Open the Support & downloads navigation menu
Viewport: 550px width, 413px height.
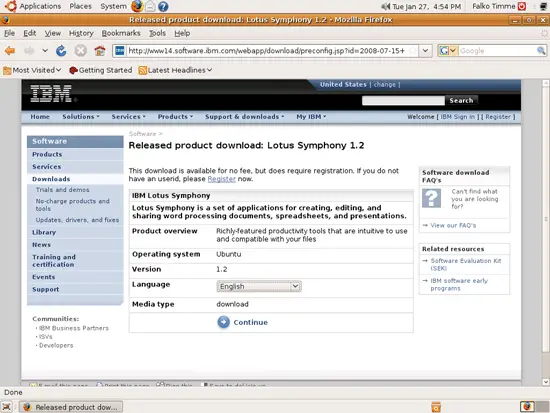point(244,116)
